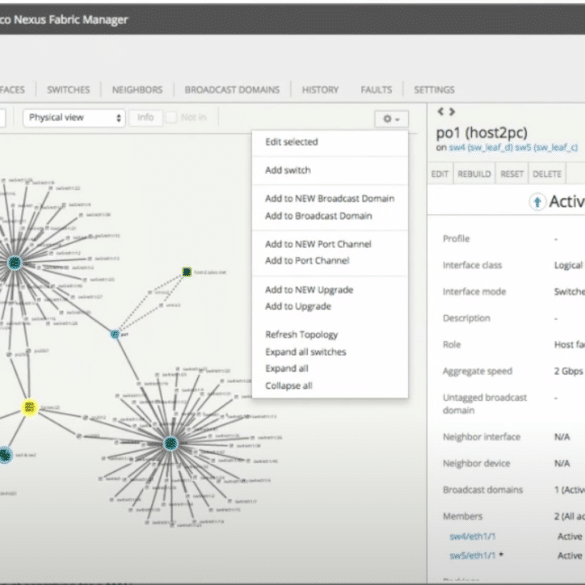Screen dimensions: 585x585
Task: Open the Physical view selector
Action: click(74, 118)
